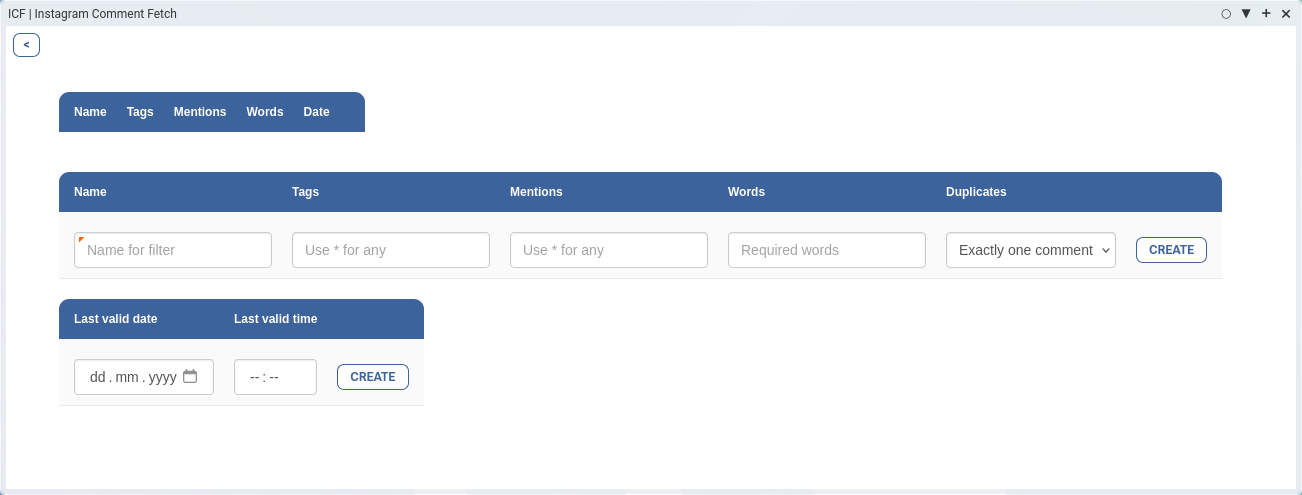Click the 'Last valid time' header label
This screenshot has height=495, width=1302.
[x=275, y=319]
